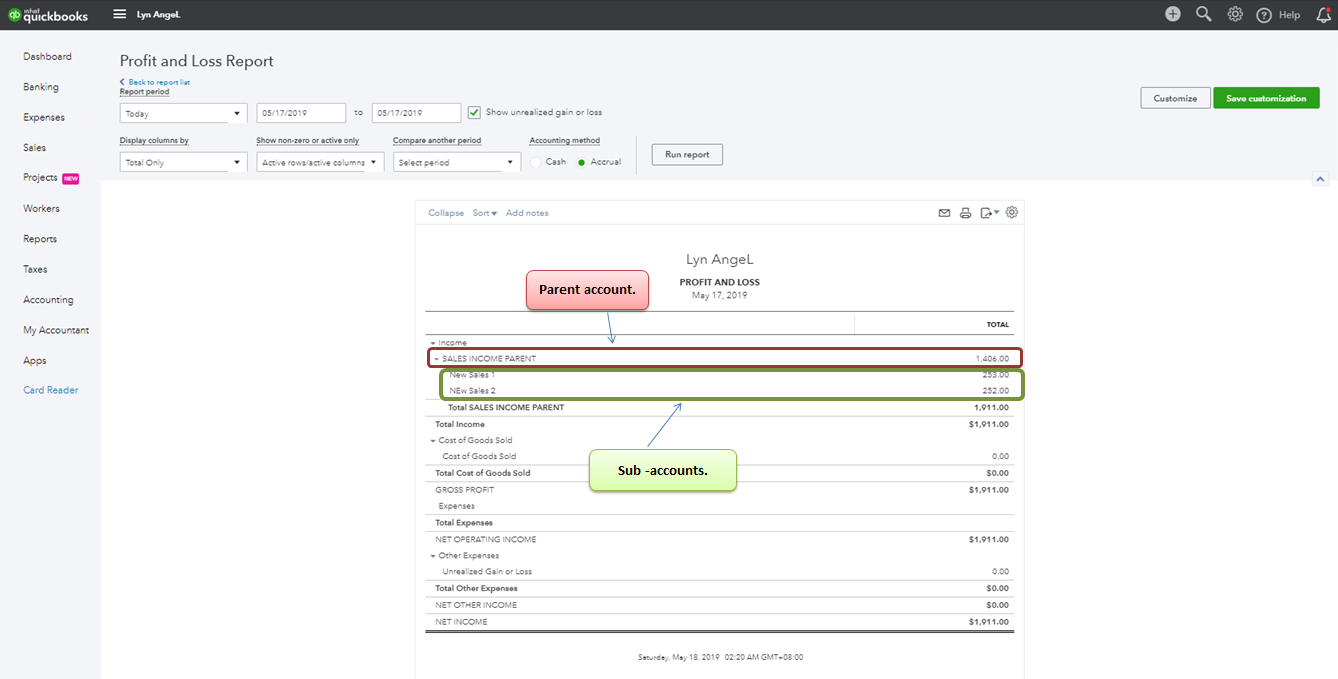
Task: Select the Accrual accounting method
Action: (x=582, y=162)
